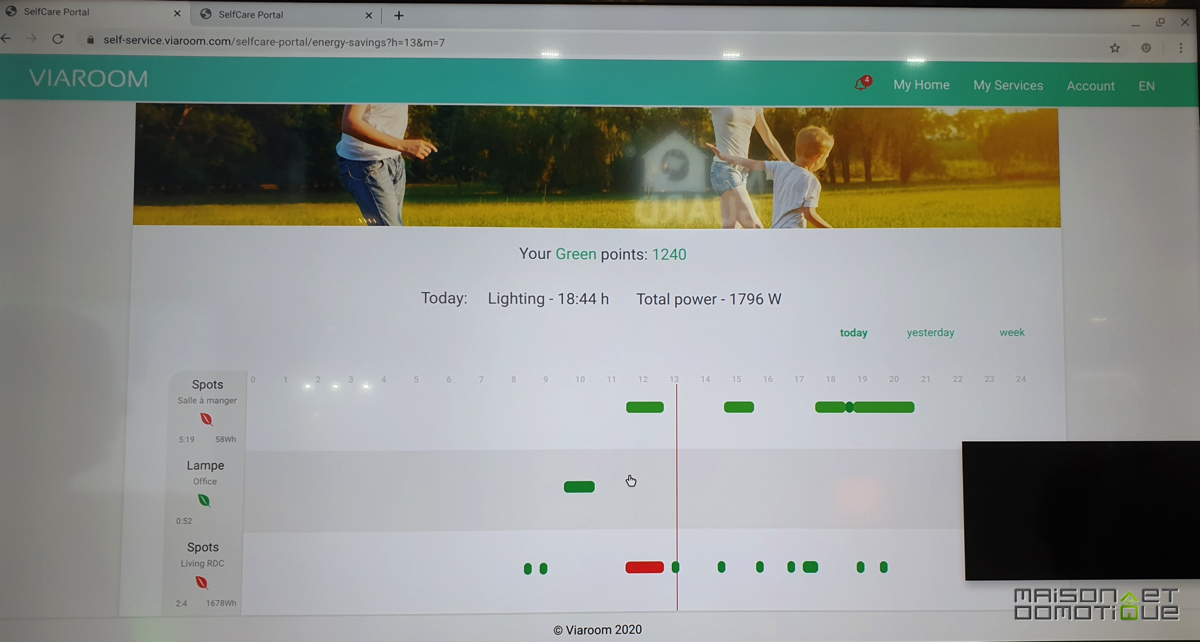Click the Chrome profile avatar icon
This screenshot has height=642, width=1200.
tap(1146, 48)
